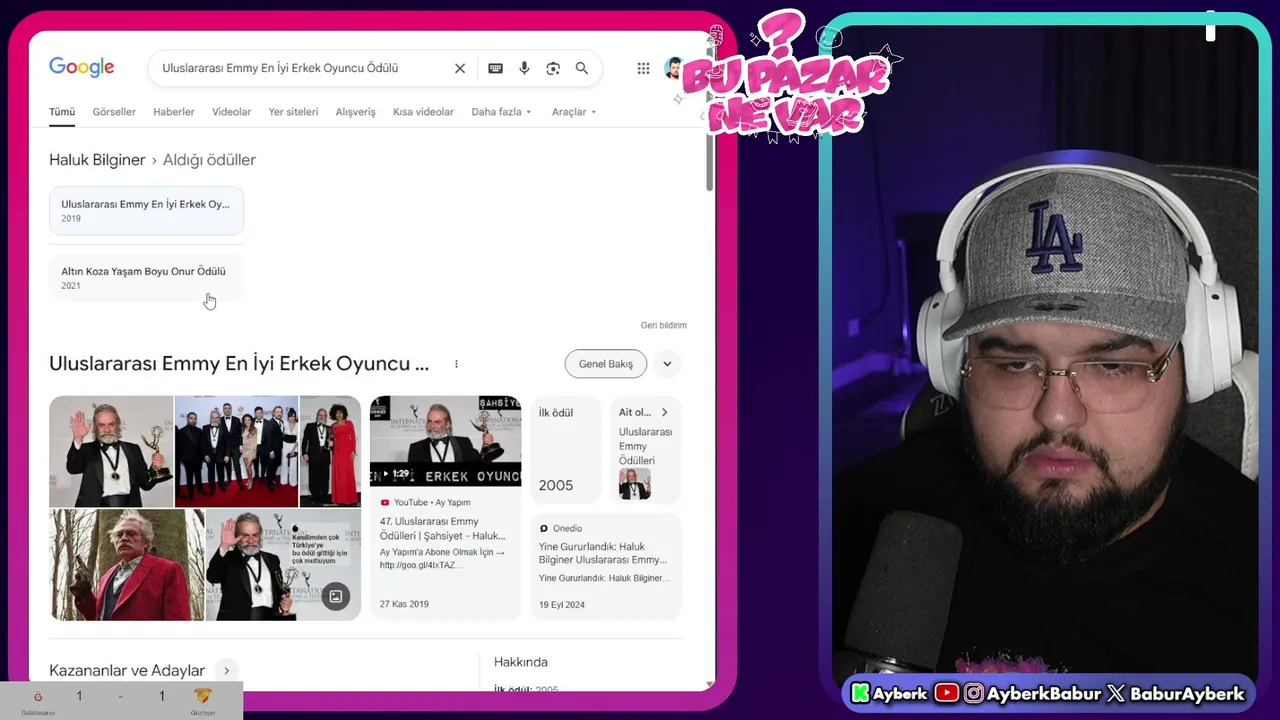Open three-dot menu beside Emmy heading
The height and width of the screenshot is (720, 1280).
tap(456, 364)
